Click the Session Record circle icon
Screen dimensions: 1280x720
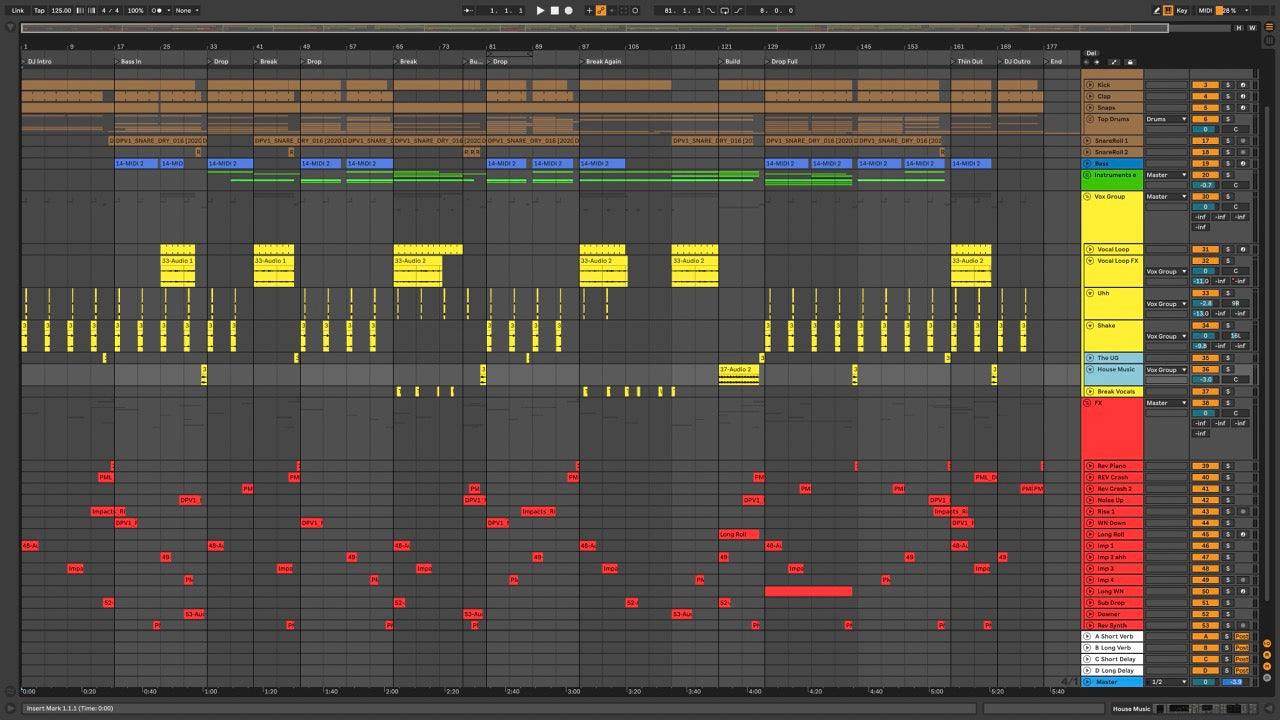coord(634,10)
